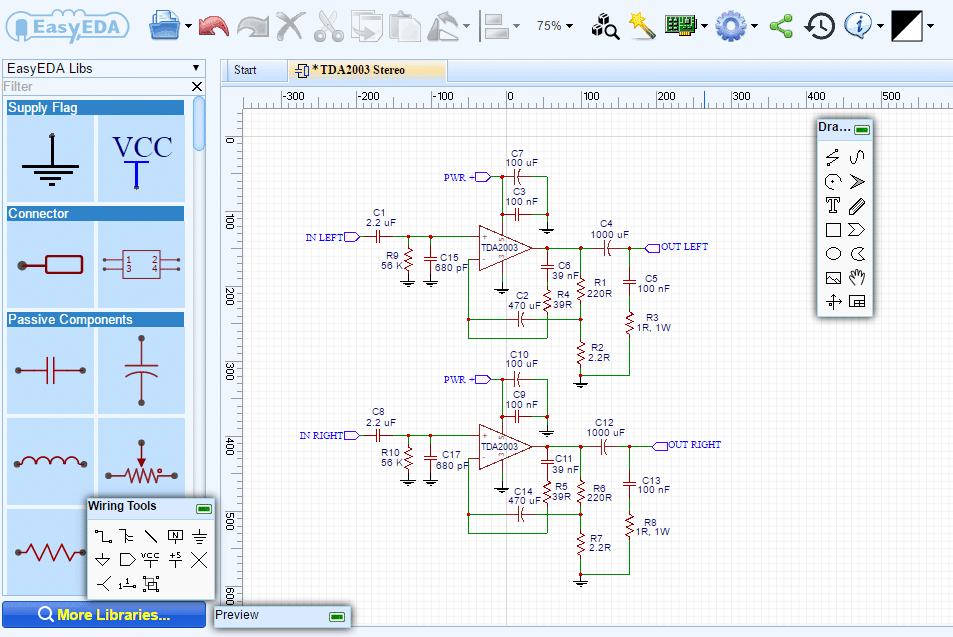Select the Text drawing tool
Viewport: 953px width, 637px height.
point(833,205)
